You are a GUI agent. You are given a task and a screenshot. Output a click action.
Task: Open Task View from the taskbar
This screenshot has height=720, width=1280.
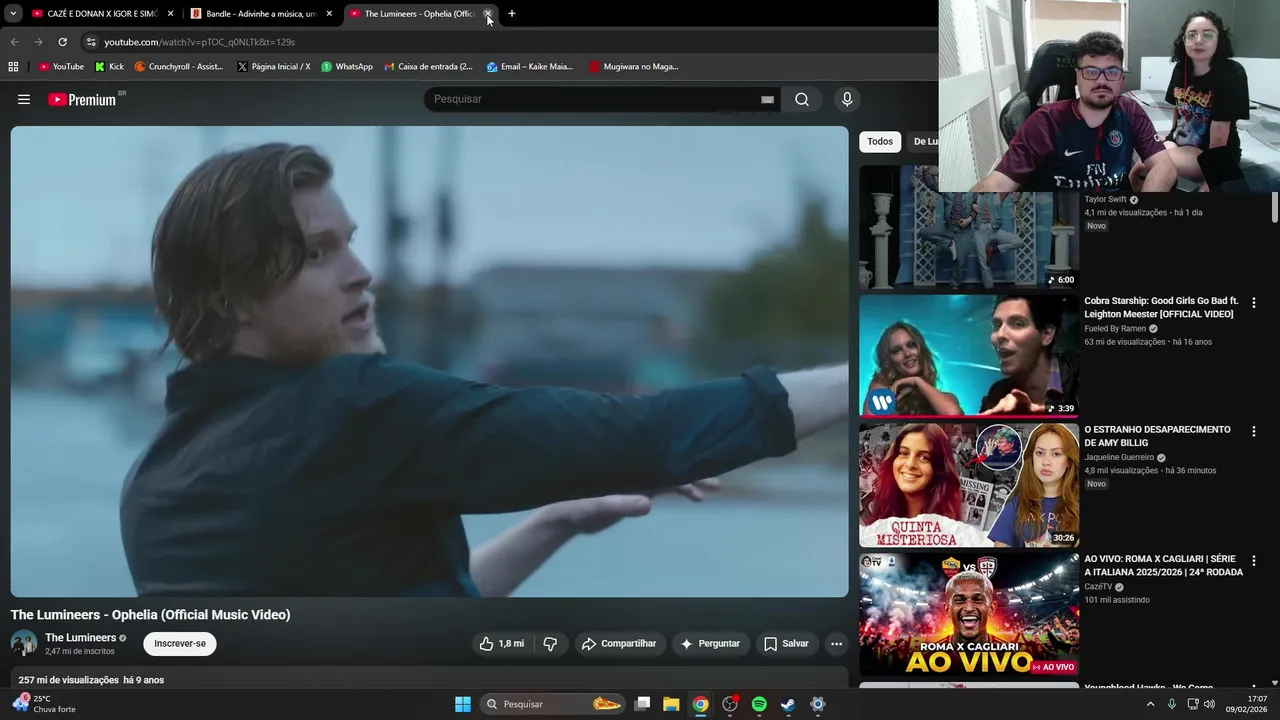(643, 704)
